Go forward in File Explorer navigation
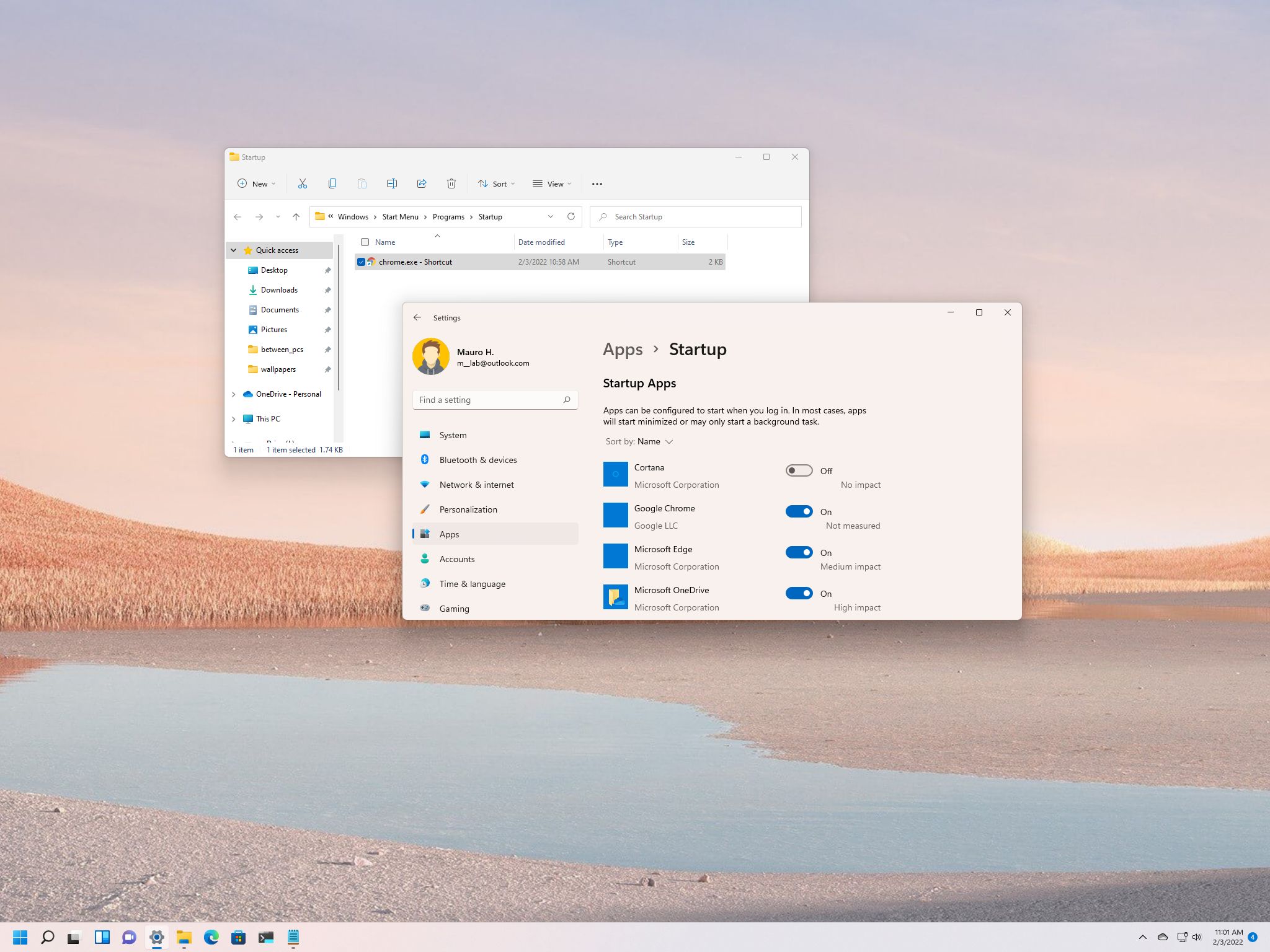 pyautogui.click(x=259, y=217)
